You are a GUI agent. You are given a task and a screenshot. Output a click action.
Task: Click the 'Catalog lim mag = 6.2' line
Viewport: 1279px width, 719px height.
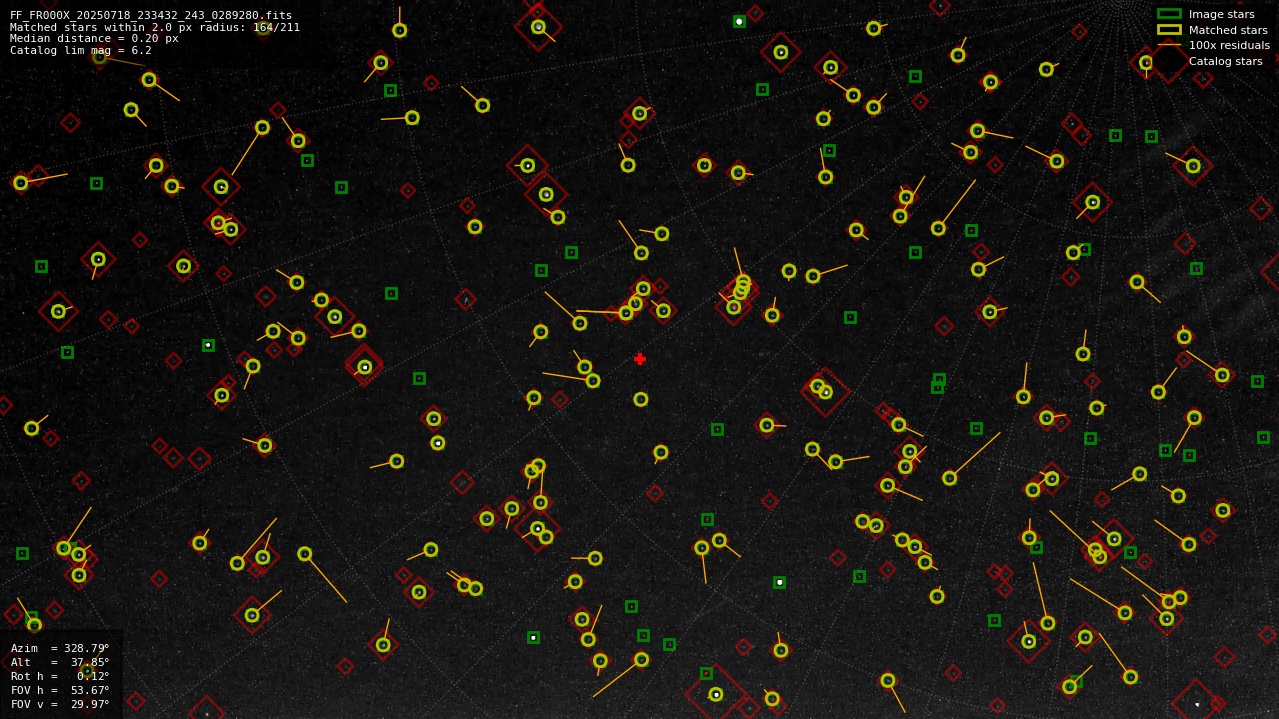[x=81, y=50]
